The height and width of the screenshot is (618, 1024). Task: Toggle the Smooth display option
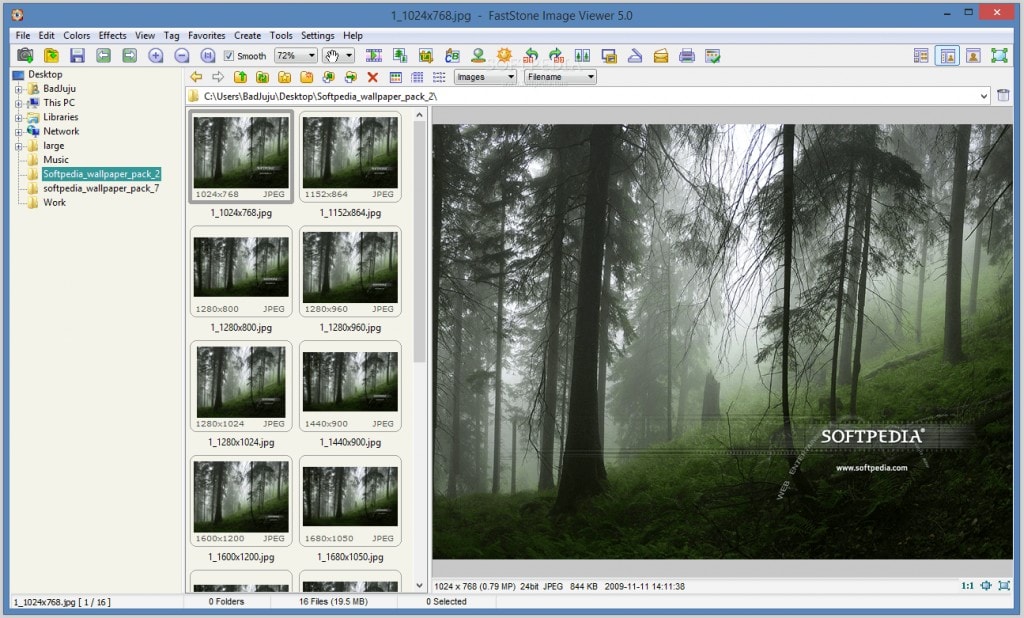click(x=228, y=56)
